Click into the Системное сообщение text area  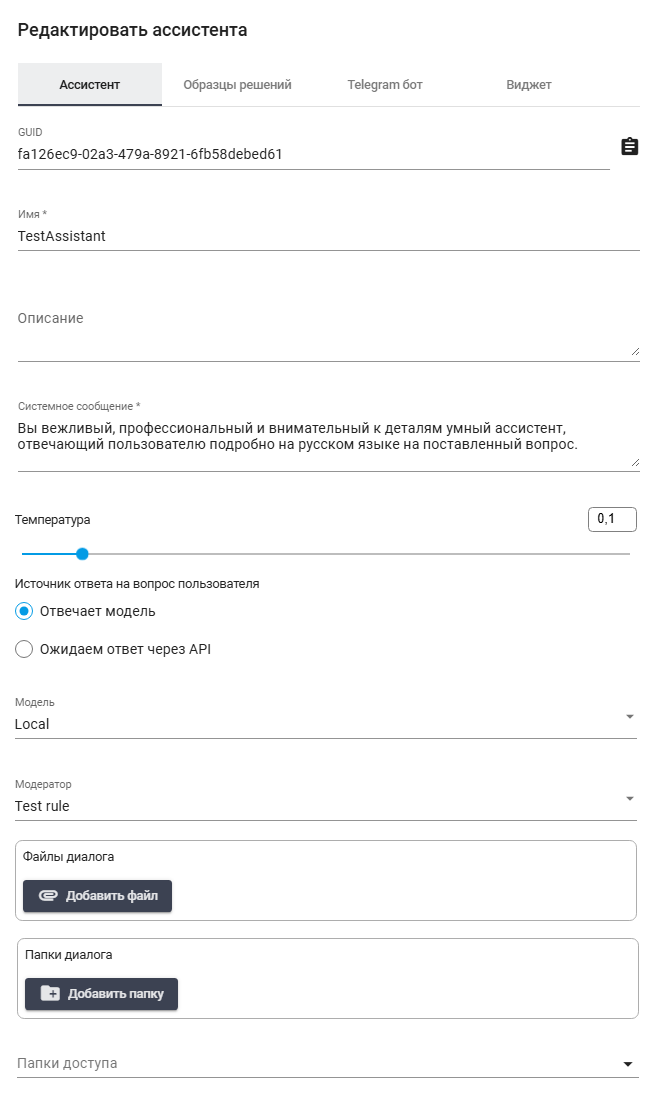[x=328, y=436]
